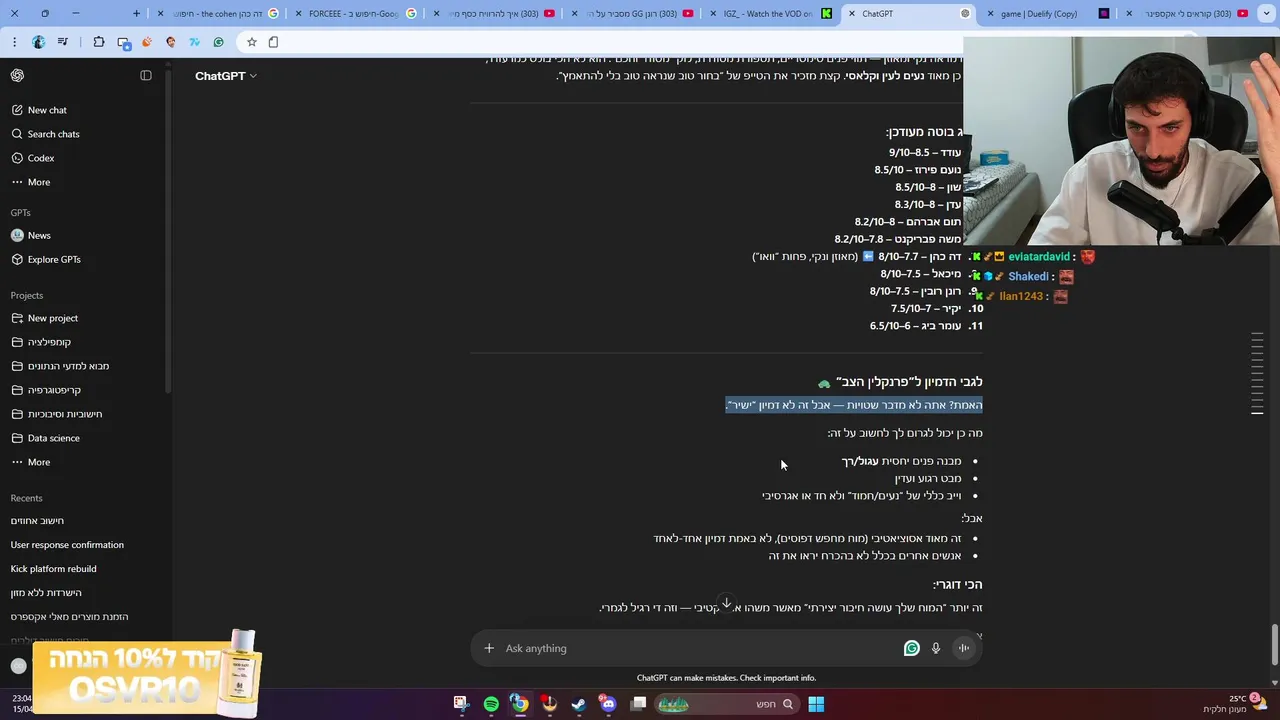Open the ChatGPT model selector dropdown
Viewport: 1280px width, 720px height.
click(225, 76)
